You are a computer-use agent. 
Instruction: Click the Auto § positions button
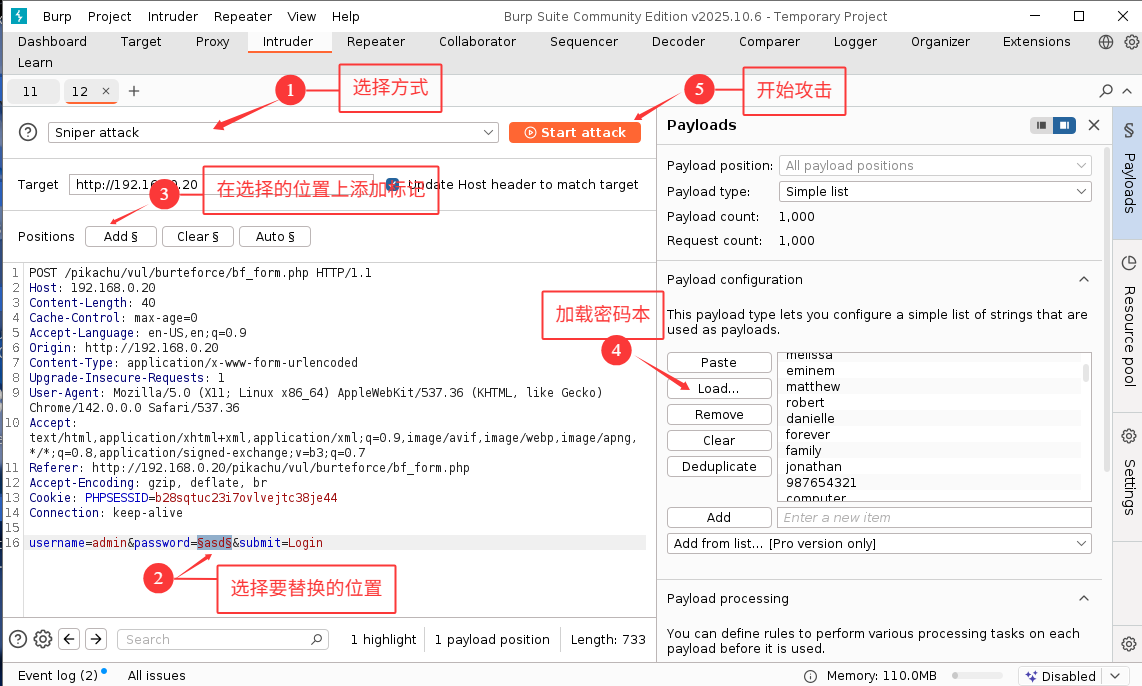(x=275, y=237)
